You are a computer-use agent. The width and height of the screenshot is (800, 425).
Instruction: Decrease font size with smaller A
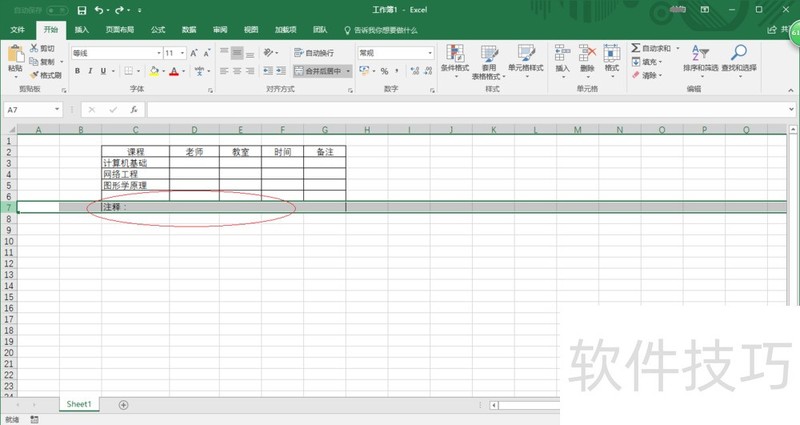pos(207,53)
